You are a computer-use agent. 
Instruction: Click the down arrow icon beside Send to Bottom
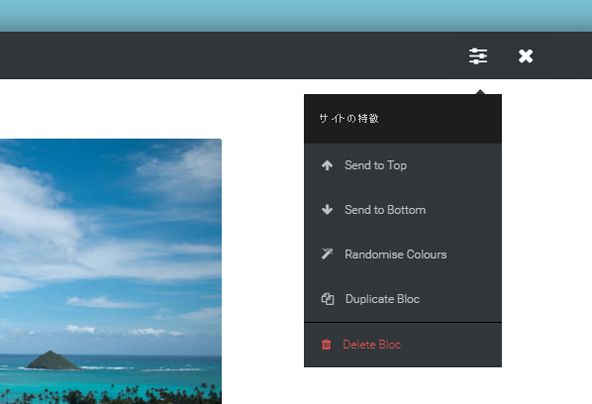pos(327,210)
